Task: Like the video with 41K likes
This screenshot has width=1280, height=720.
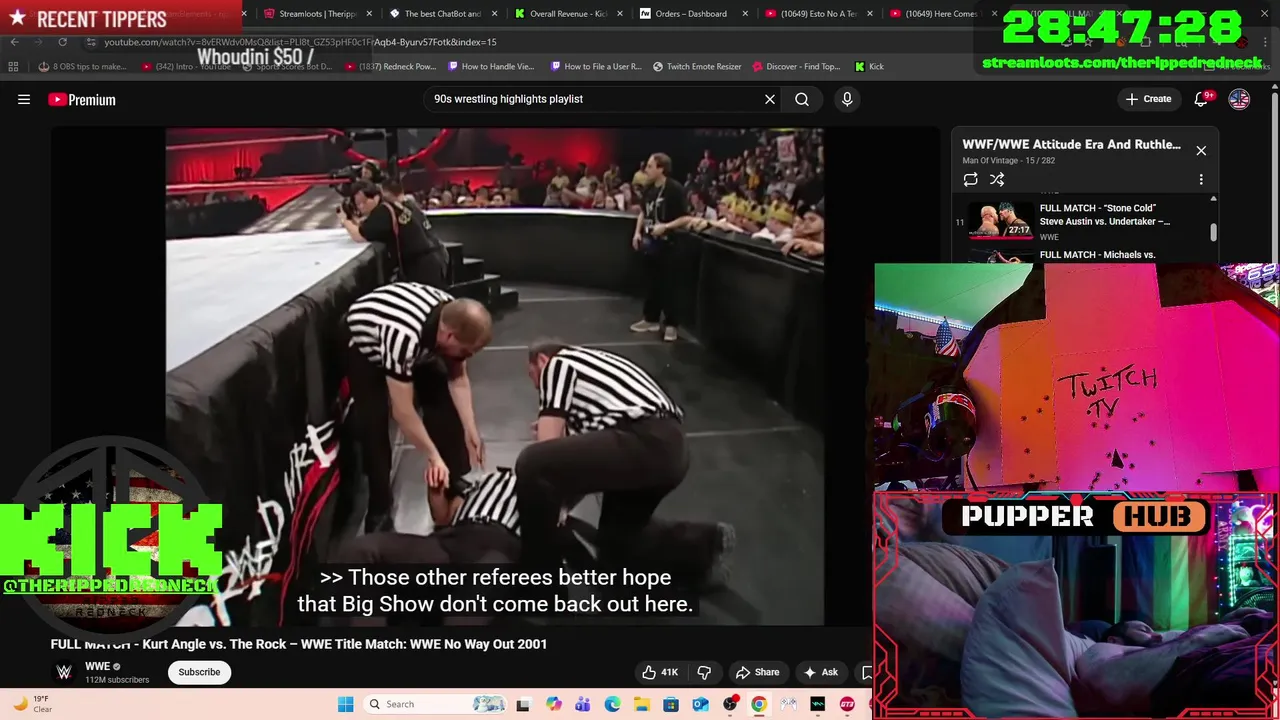Action: [660, 672]
